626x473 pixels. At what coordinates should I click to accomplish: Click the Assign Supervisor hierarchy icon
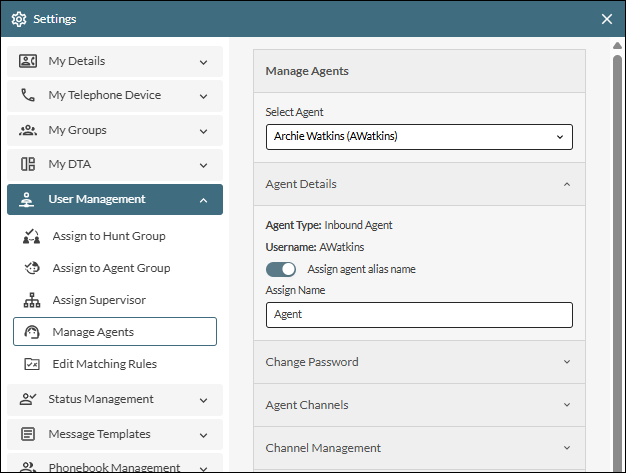pyautogui.click(x=32, y=300)
